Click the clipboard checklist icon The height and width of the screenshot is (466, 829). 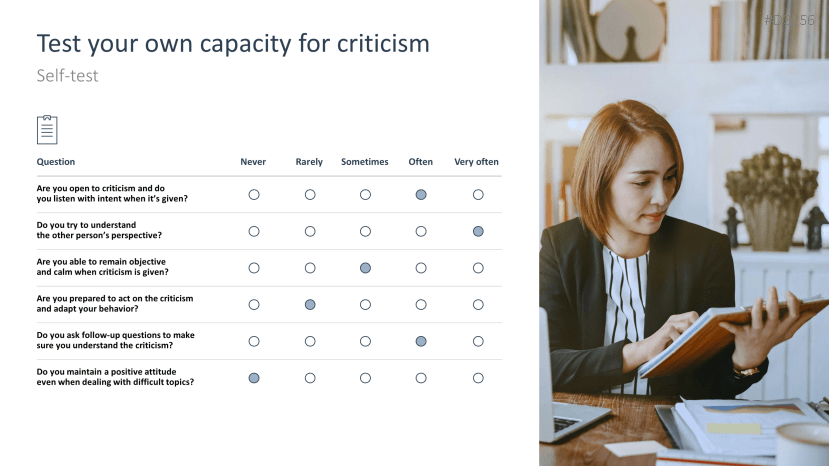tap(47, 130)
